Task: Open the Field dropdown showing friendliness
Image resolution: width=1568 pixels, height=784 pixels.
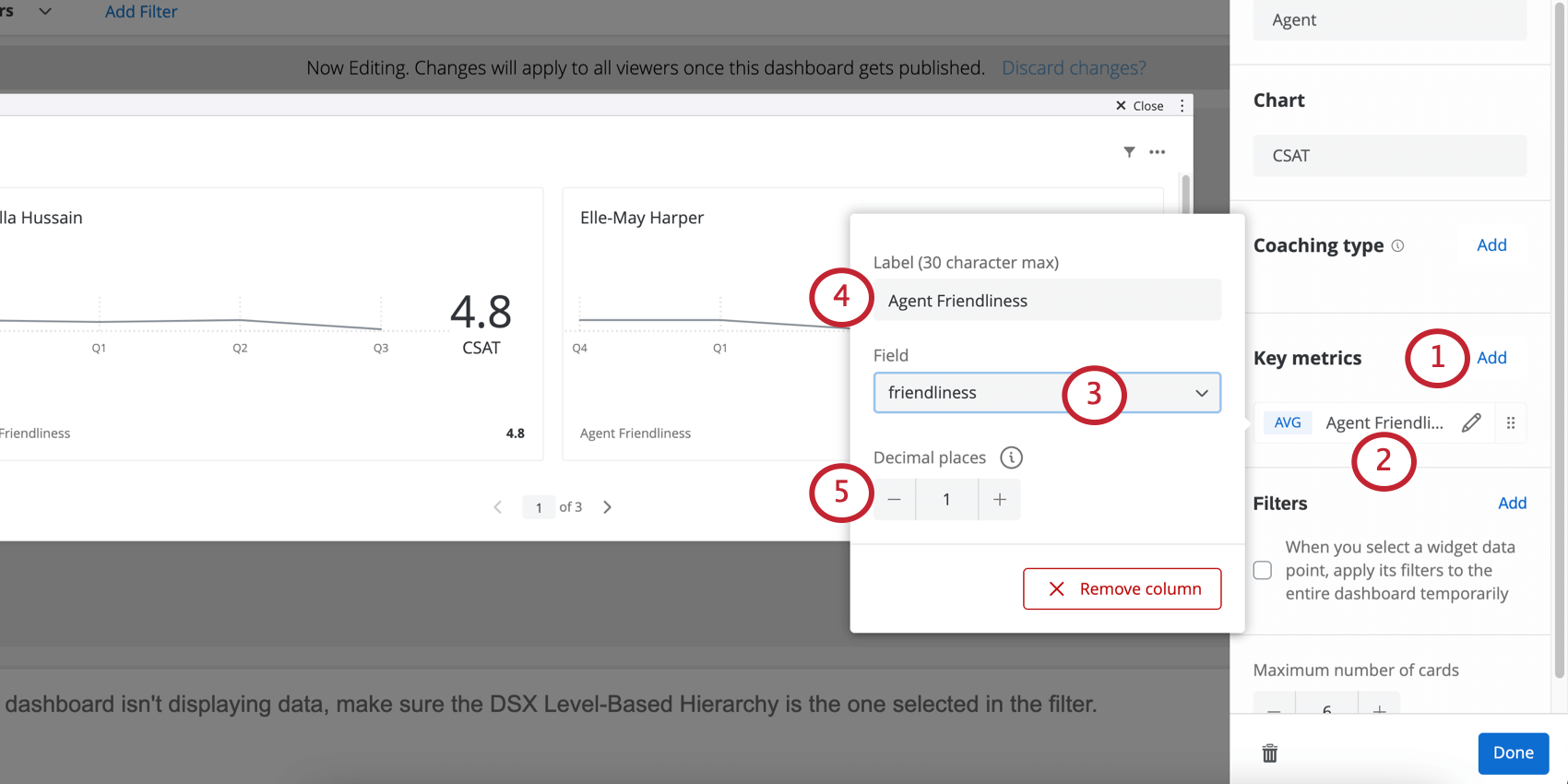Action: (1047, 393)
